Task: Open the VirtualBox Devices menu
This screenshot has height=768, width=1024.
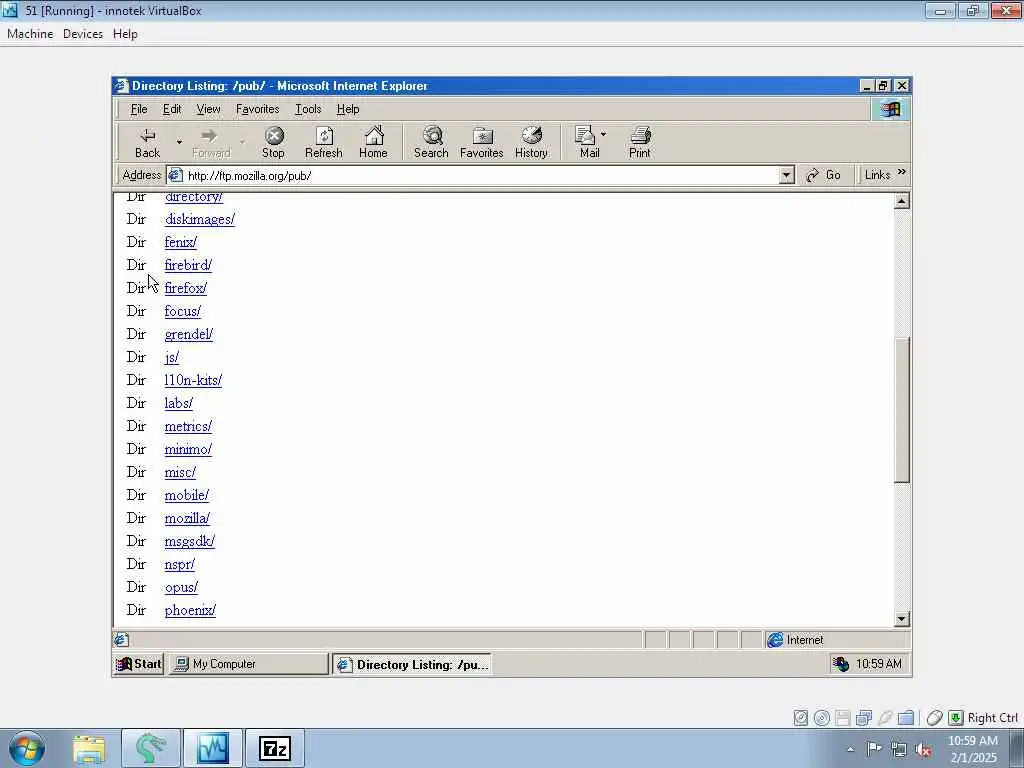Action: pos(83,34)
